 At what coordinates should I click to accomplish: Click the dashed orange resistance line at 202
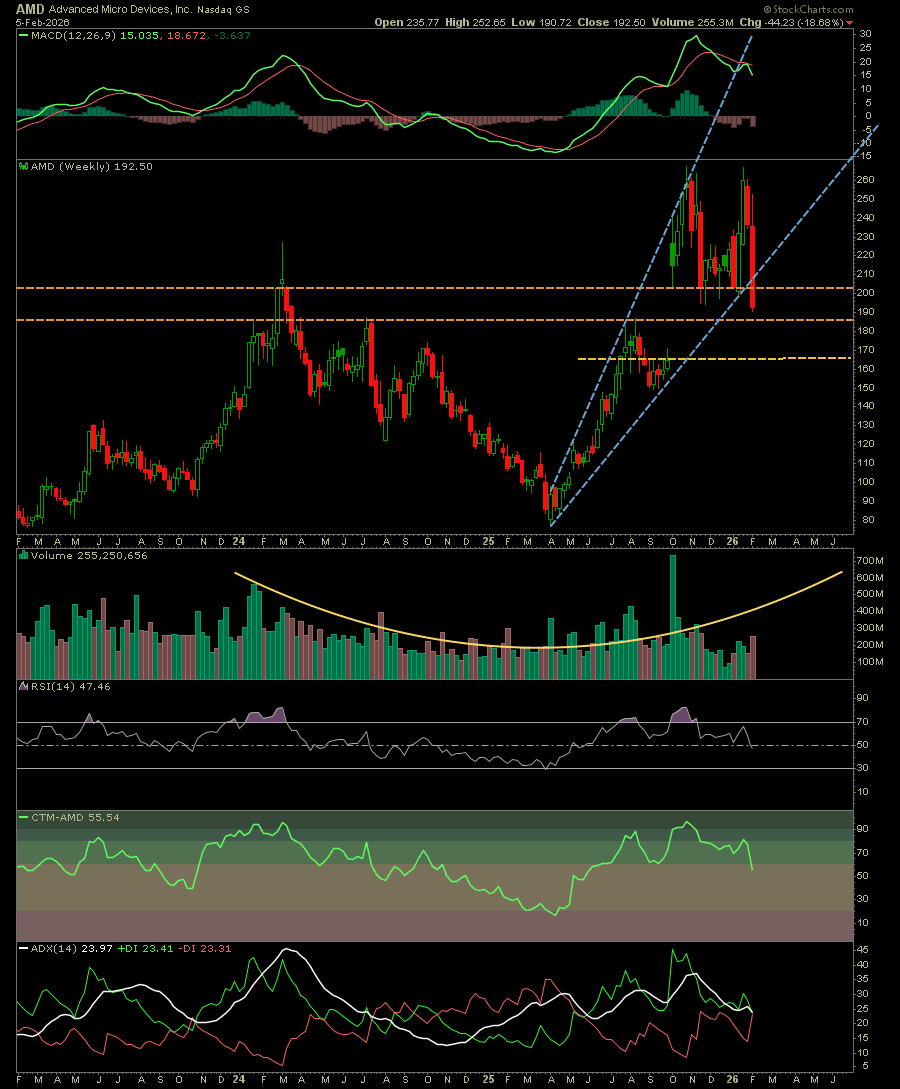(x=434, y=288)
